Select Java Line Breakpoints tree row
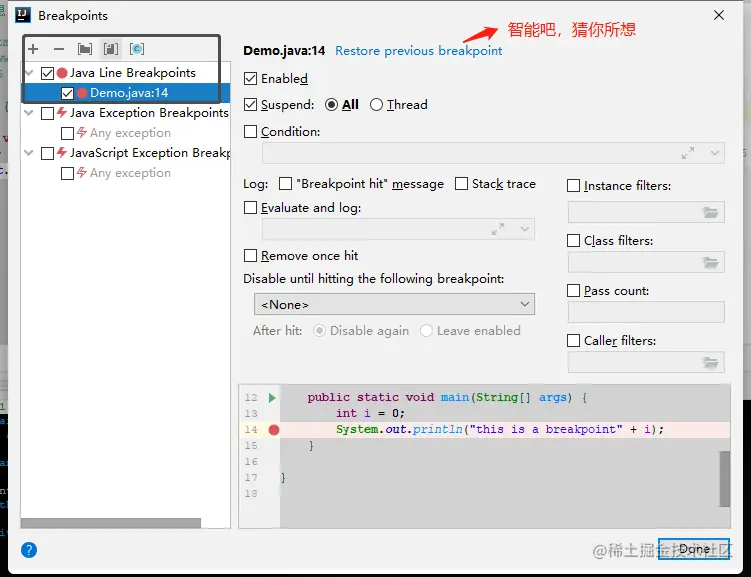 (126, 73)
